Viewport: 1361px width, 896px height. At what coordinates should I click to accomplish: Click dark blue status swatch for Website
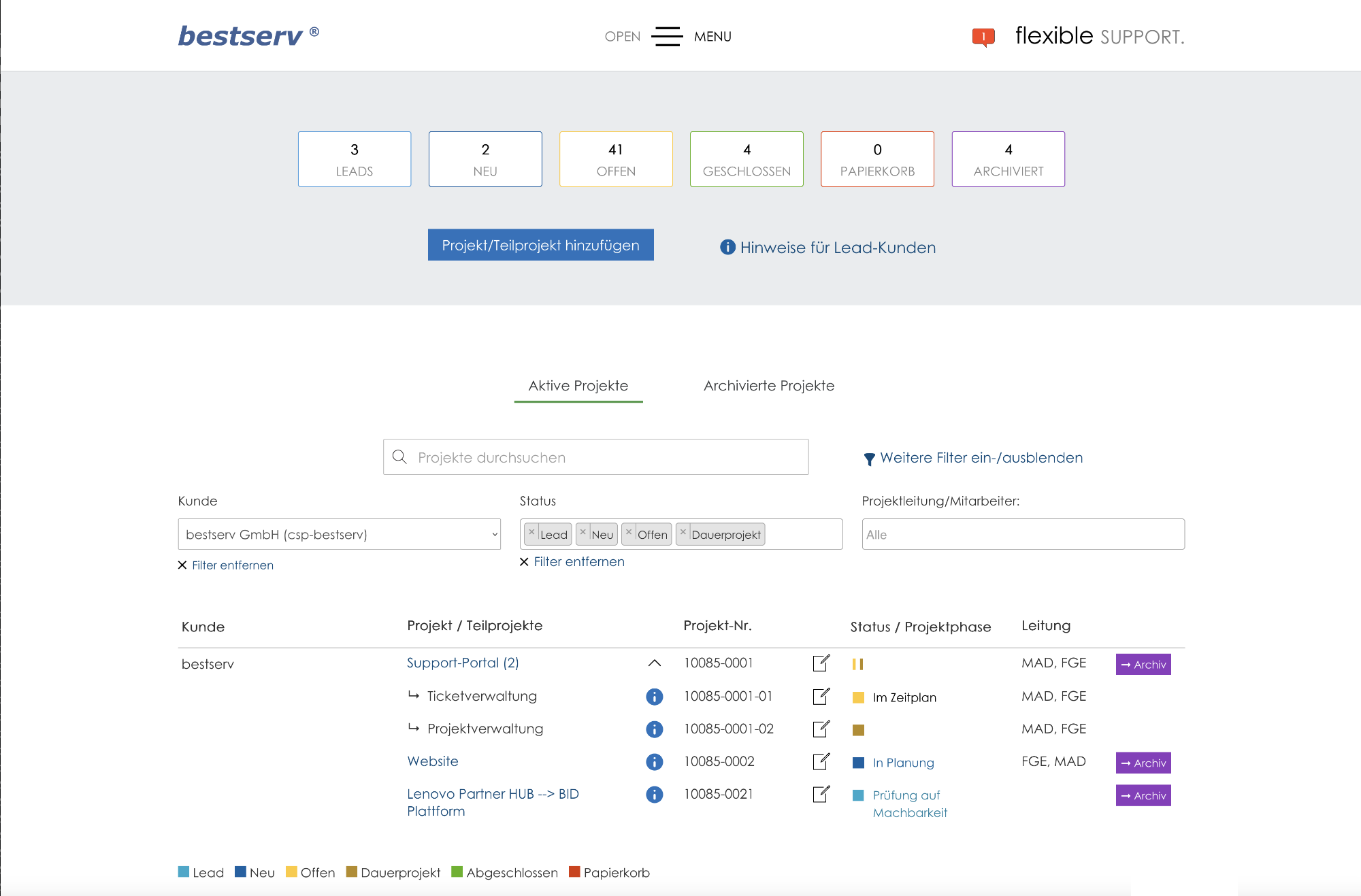tap(858, 763)
